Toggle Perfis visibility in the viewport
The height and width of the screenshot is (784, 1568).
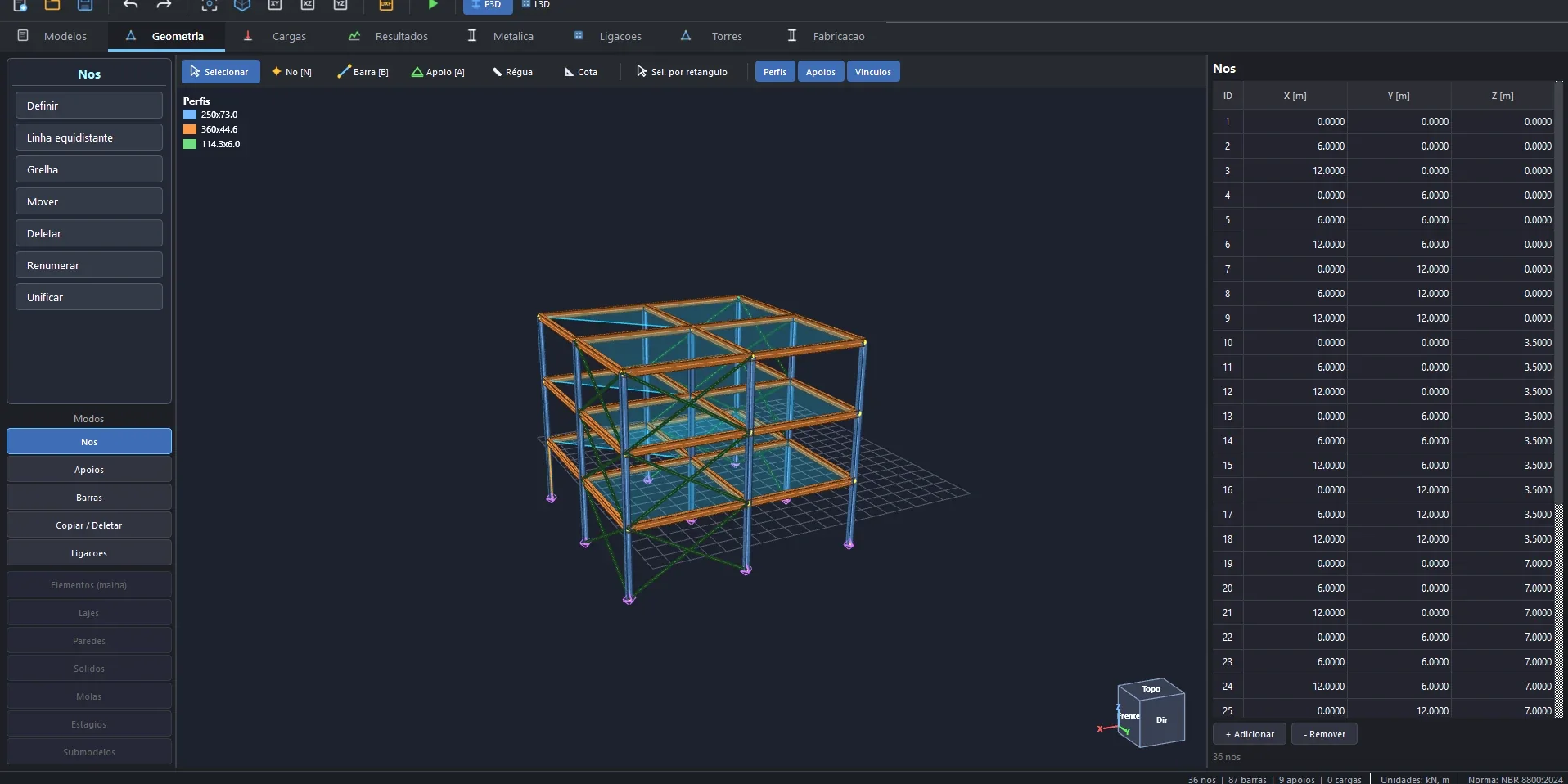(x=774, y=72)
